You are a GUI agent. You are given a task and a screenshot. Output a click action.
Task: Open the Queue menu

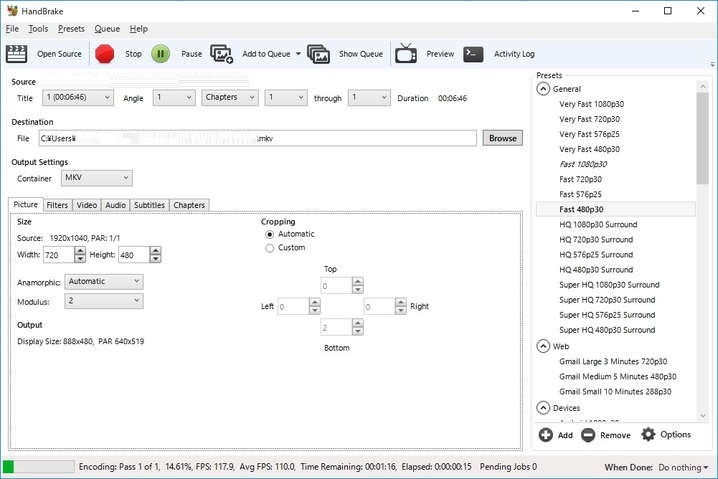click(x=107, y=29)
